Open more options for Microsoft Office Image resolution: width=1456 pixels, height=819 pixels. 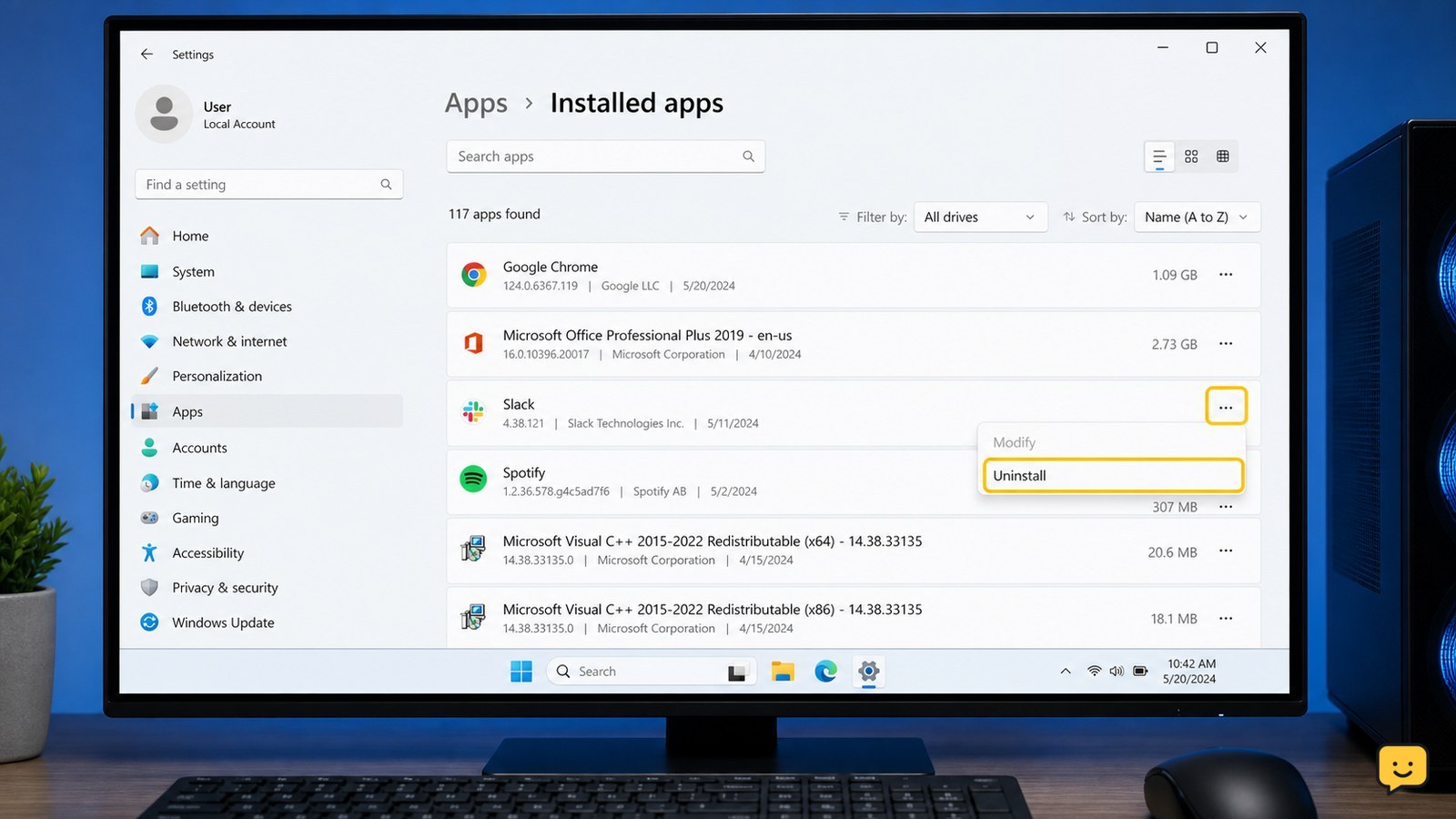pos(1226,343)
